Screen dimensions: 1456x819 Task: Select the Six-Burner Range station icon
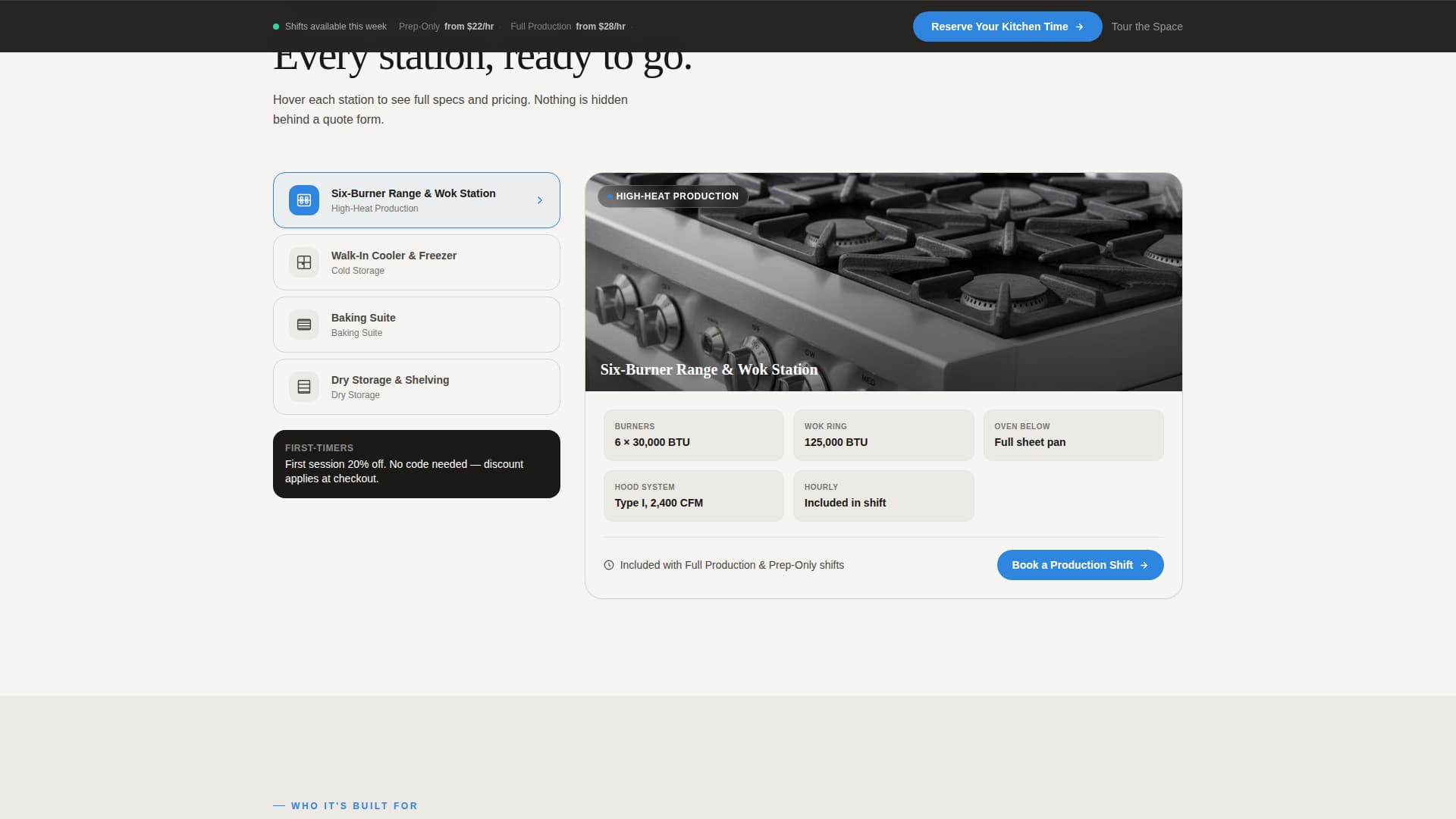tap(303, 199)
